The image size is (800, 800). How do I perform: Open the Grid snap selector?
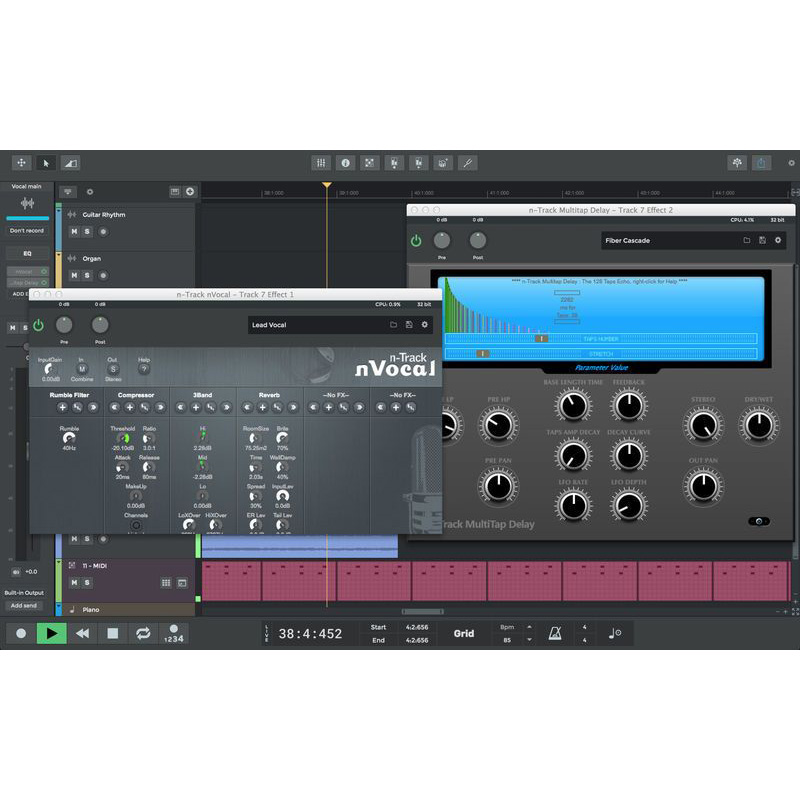click(464, 633)
